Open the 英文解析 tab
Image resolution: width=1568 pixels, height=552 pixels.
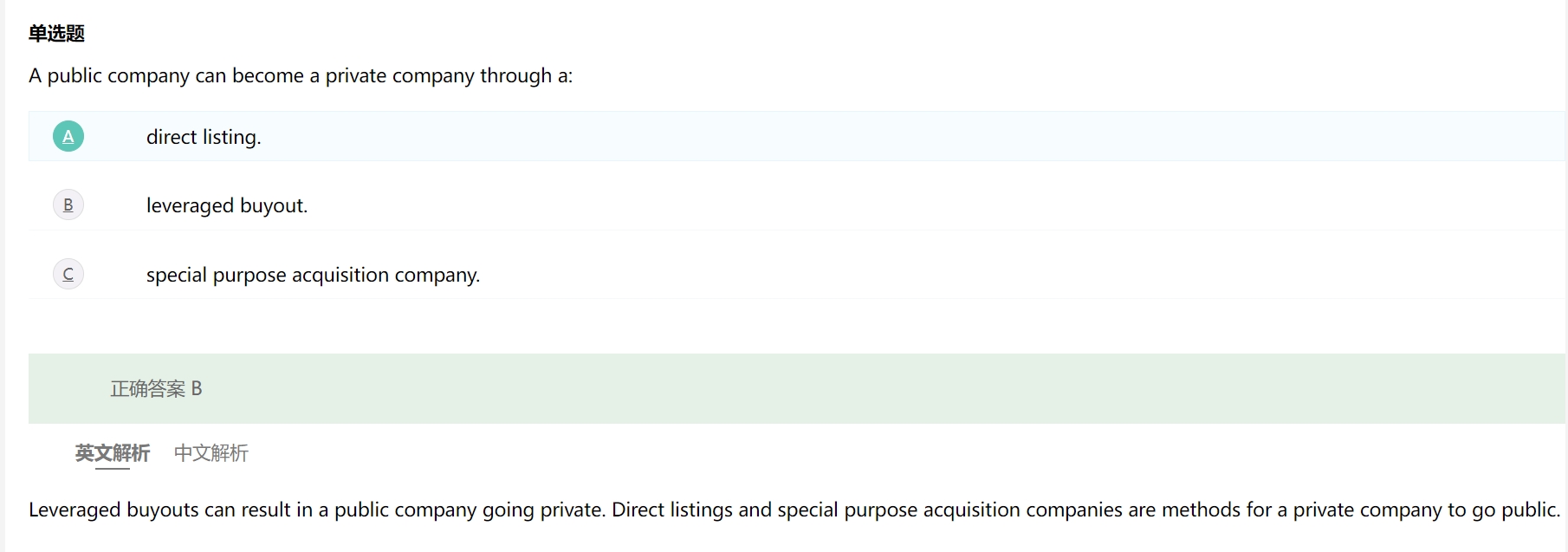pyautogui.click(x=113, y=453)
